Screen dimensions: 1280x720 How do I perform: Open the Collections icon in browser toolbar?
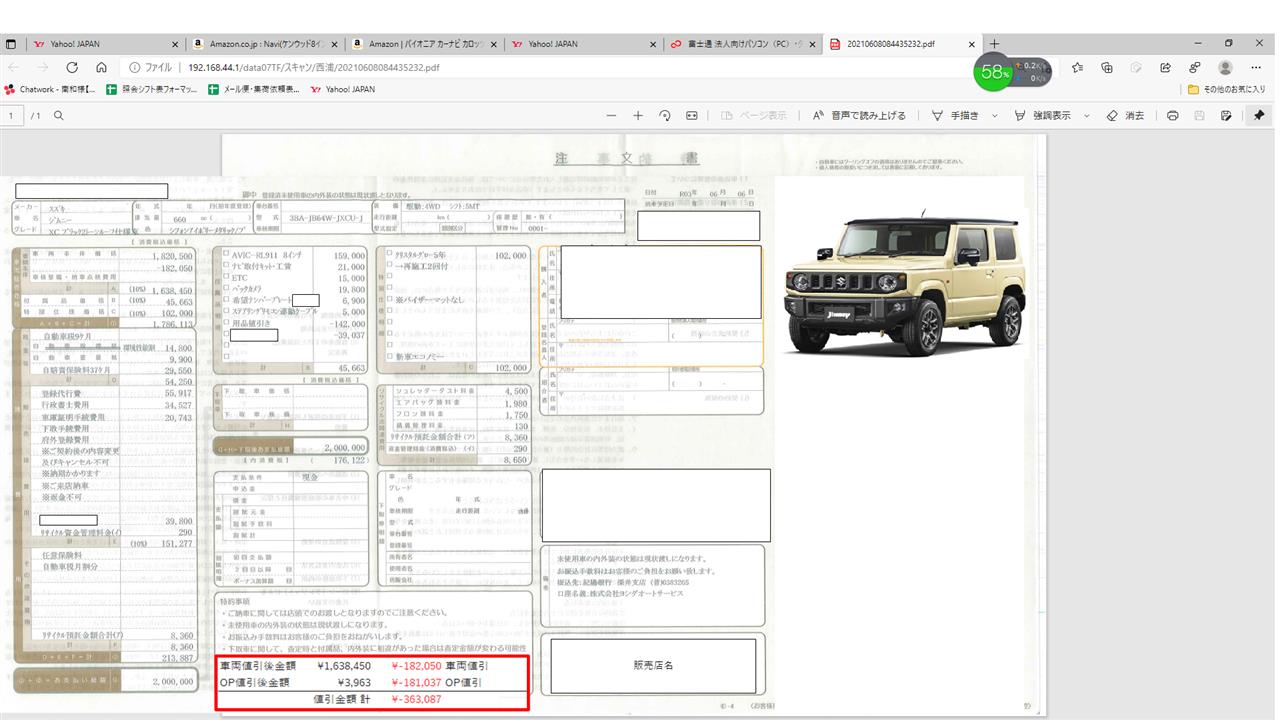click(1107, 67)
